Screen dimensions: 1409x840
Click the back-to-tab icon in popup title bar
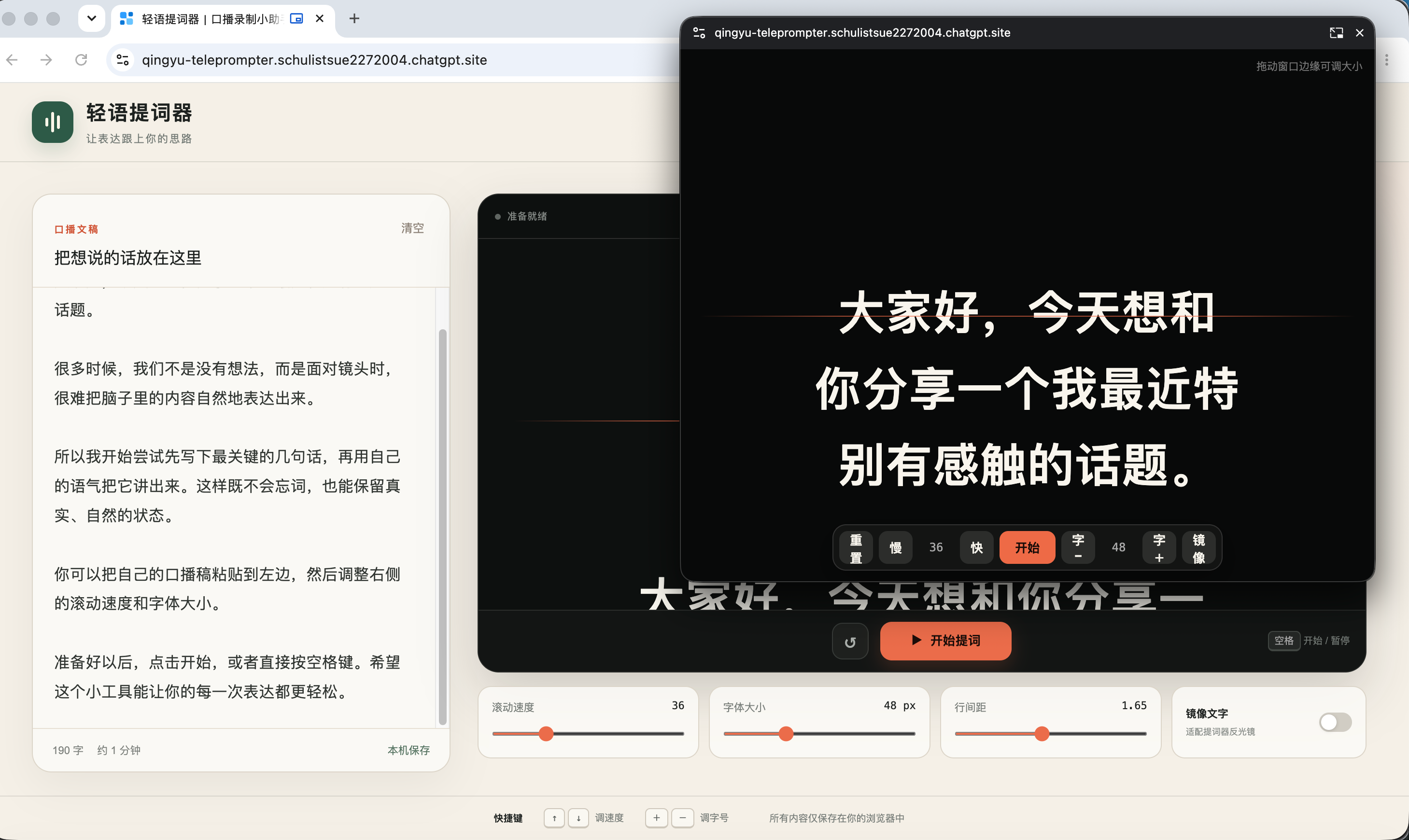[x=1336, y=33]
